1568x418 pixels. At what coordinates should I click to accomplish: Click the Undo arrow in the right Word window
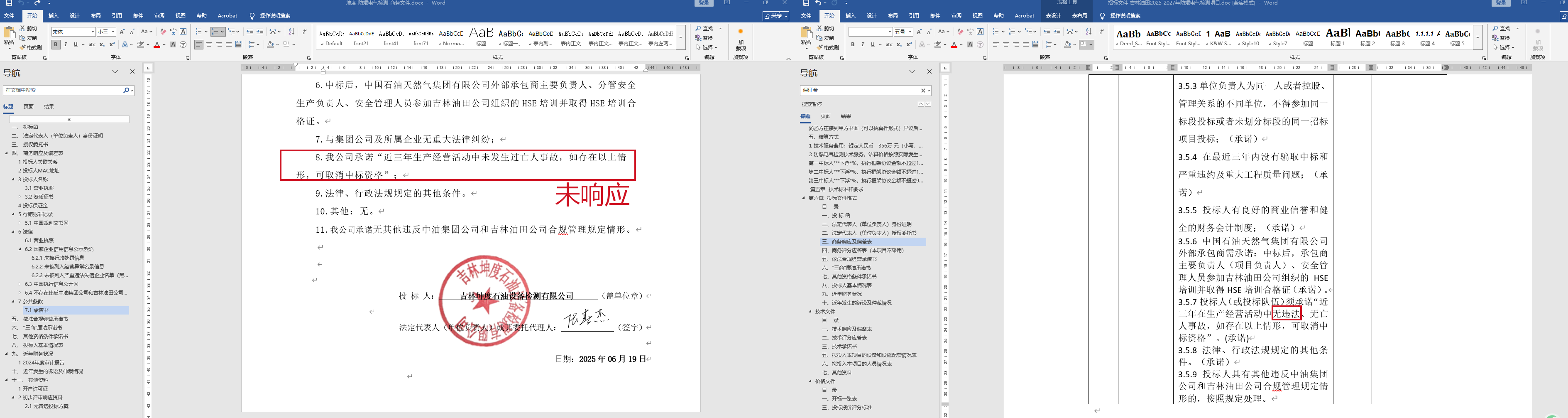tap(818, 3)
